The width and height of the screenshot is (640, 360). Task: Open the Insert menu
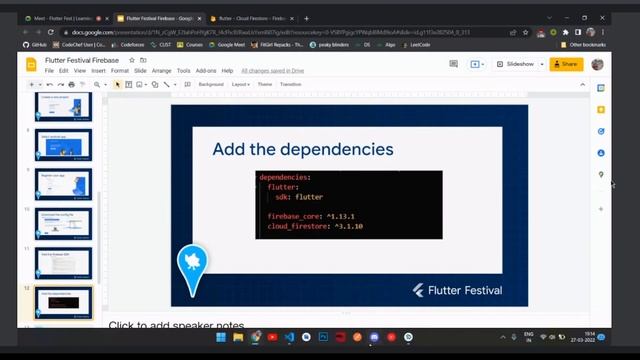98,71
